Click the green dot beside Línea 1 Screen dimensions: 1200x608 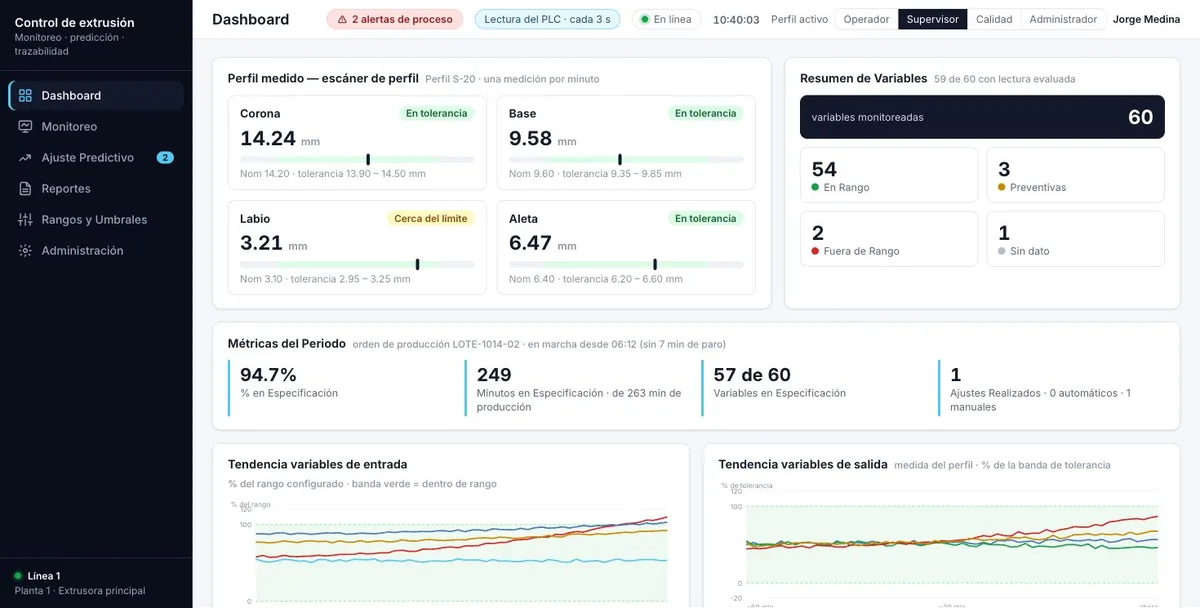pos(18,576)
